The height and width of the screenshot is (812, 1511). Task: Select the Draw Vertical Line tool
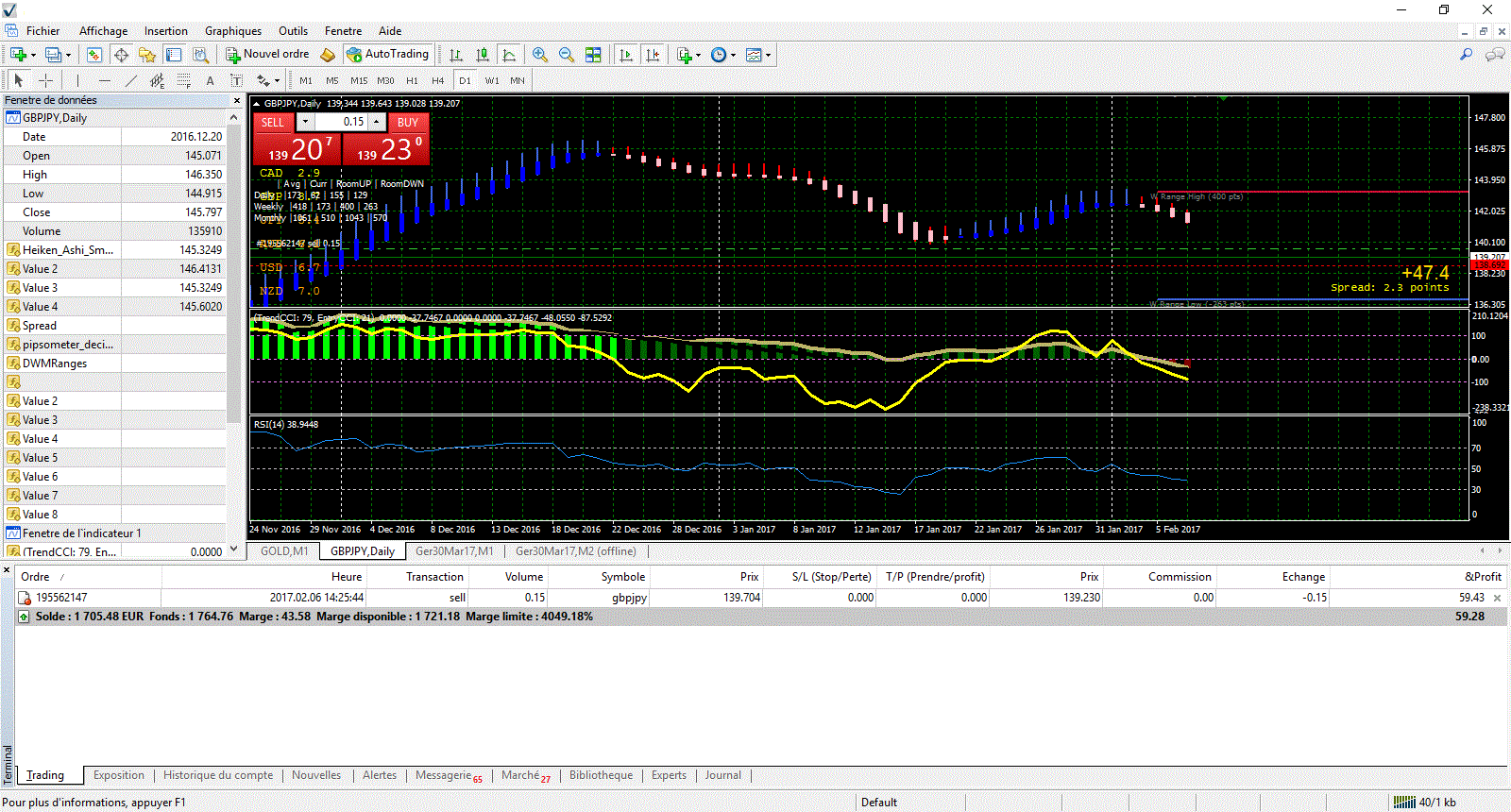(77, 80)
